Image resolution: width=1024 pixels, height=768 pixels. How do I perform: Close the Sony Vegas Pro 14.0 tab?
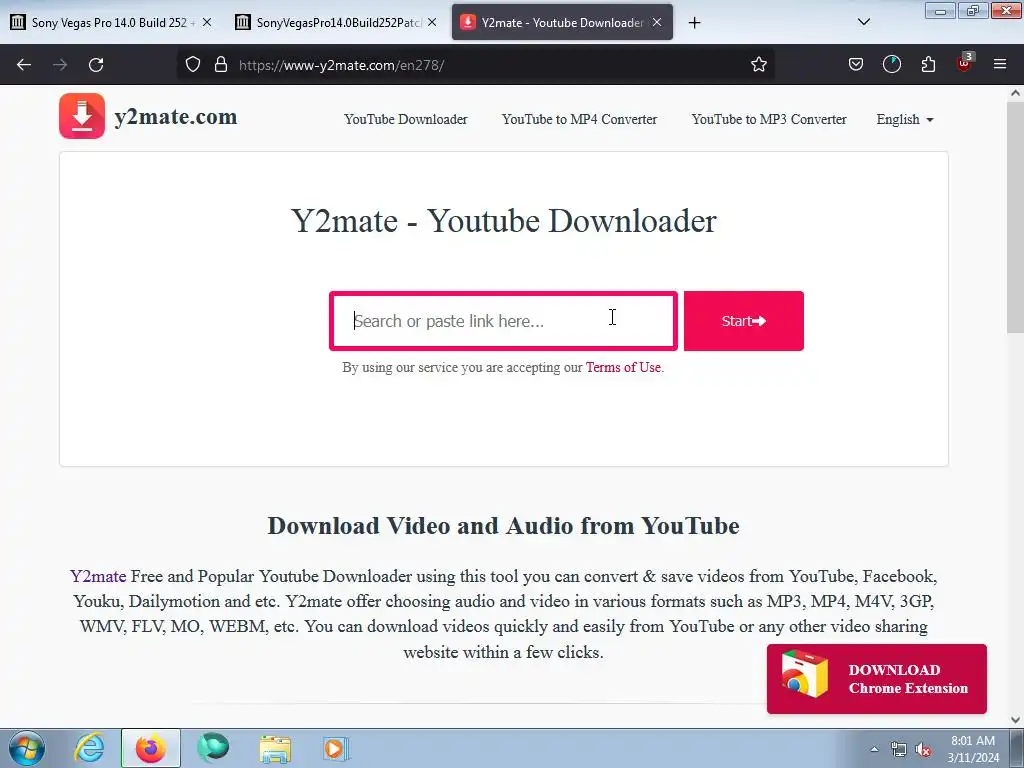coord(207,22)
